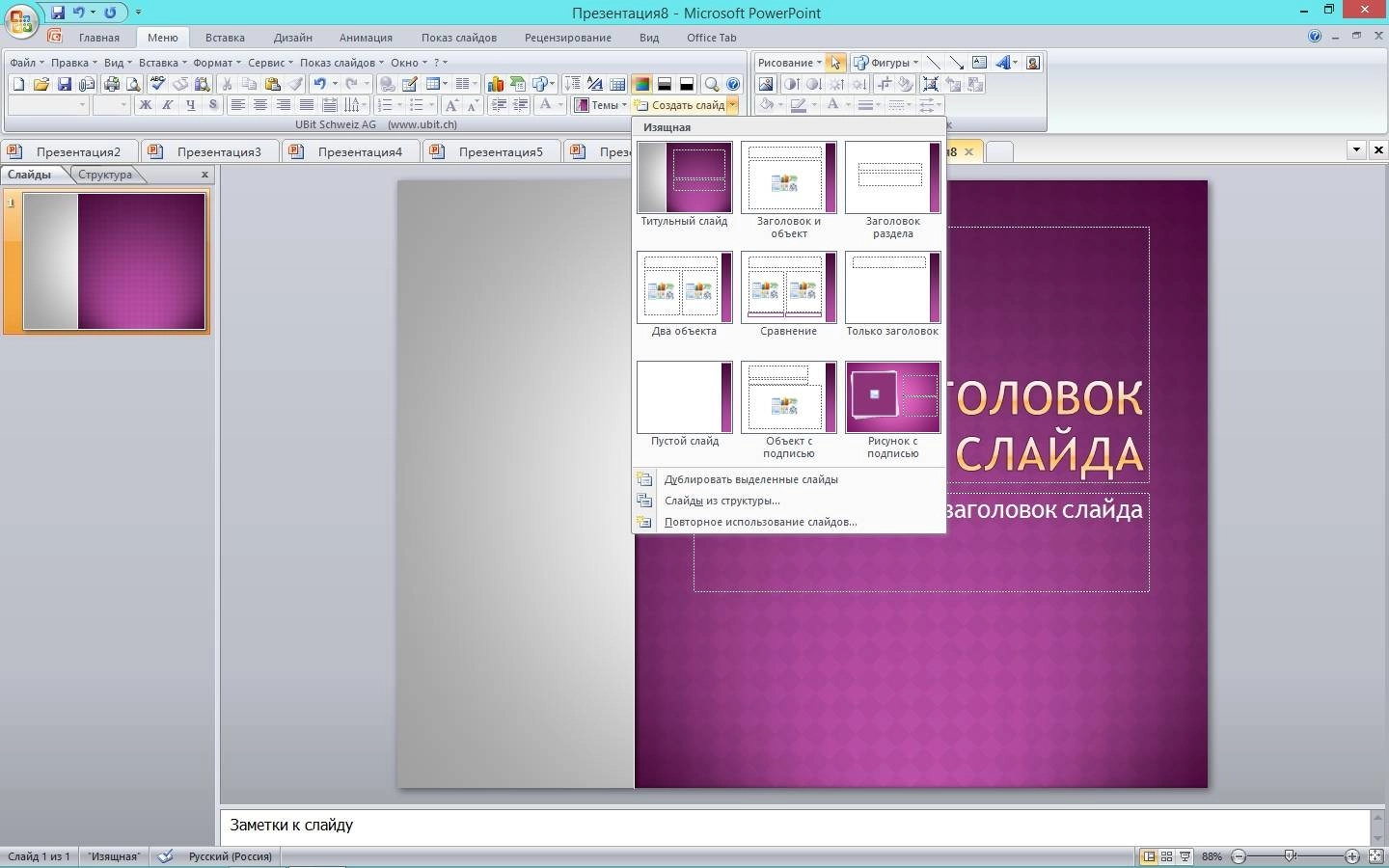Click the Zoom in plus button
This screenshot has width=1389, height=868.
point(1352,856)
